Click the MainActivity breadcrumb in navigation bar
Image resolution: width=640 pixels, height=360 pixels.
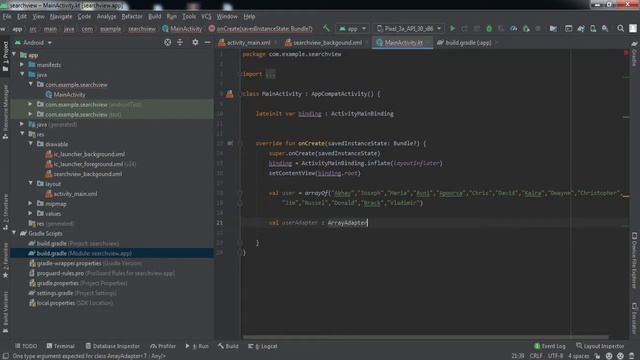tap(182, 29)
